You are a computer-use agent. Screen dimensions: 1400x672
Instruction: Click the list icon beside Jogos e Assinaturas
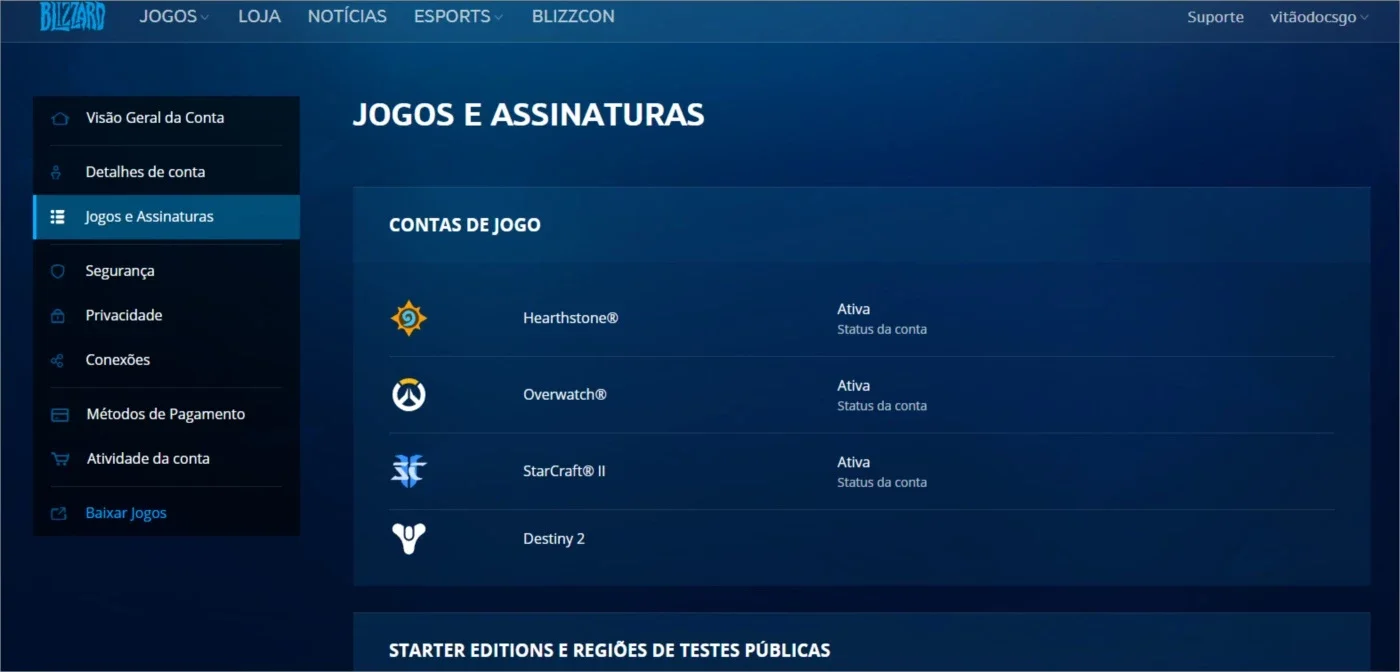[57, 217]
